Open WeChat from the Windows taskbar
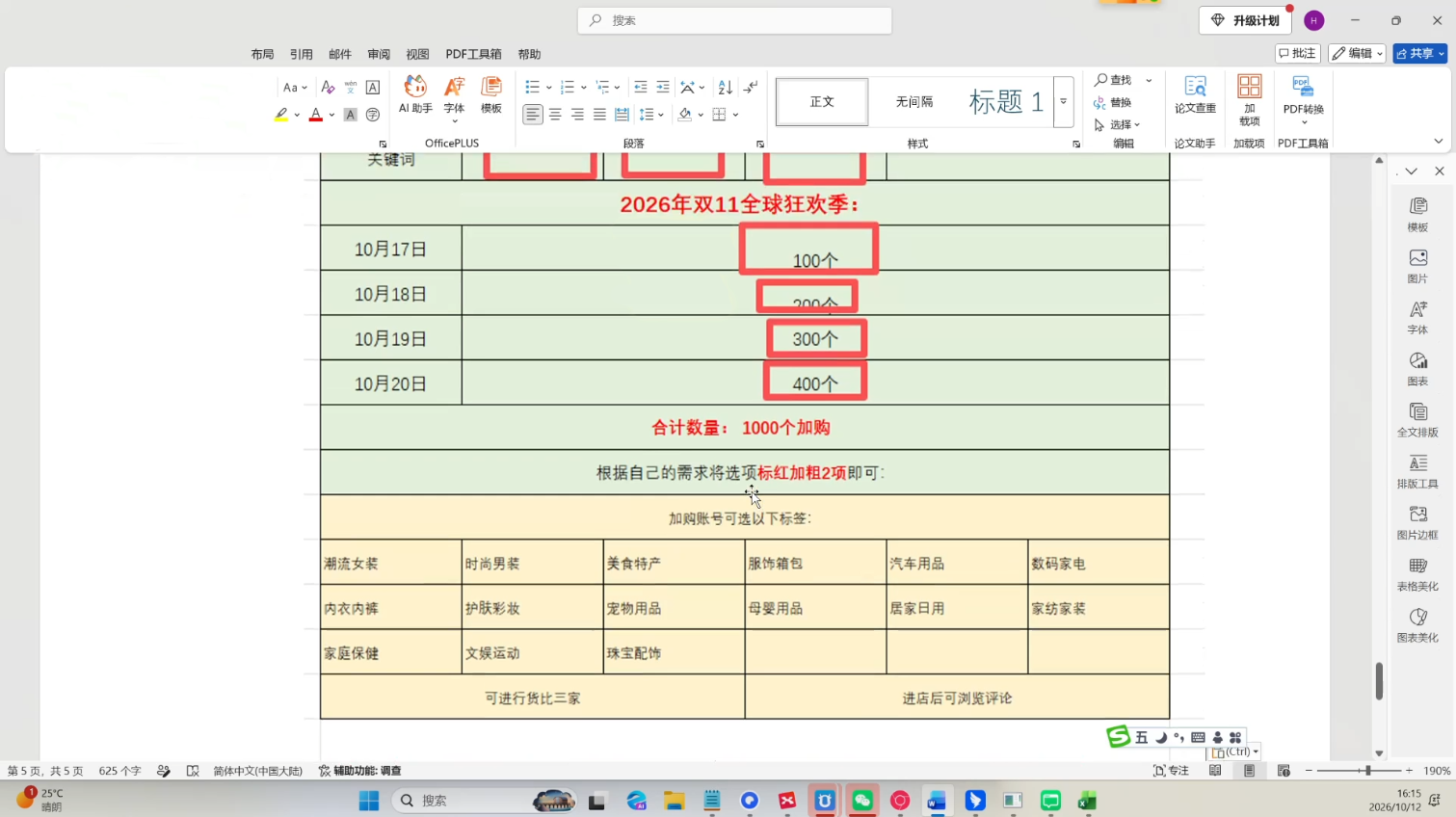The image size is (1456, 817). 862,801
